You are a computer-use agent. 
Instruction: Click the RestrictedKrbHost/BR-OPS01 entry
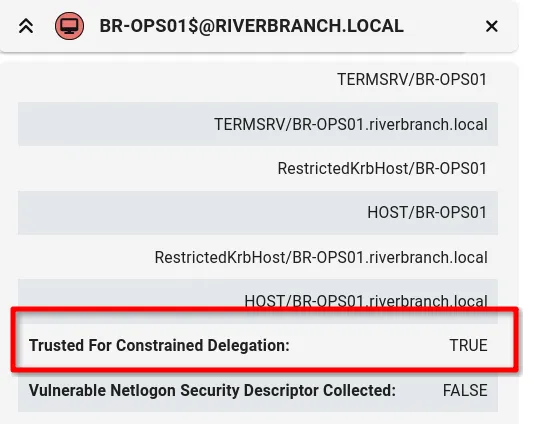[x=382, y=168]
